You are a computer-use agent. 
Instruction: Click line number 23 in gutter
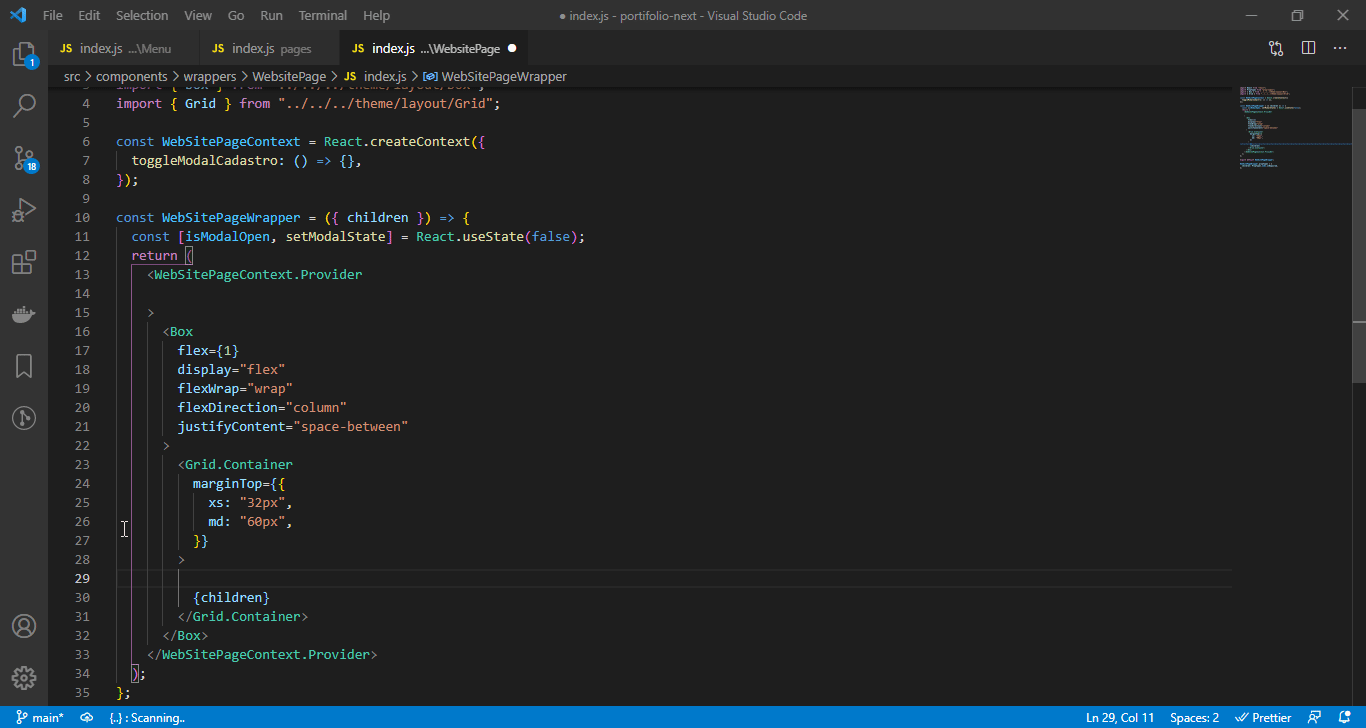[83, 464]
